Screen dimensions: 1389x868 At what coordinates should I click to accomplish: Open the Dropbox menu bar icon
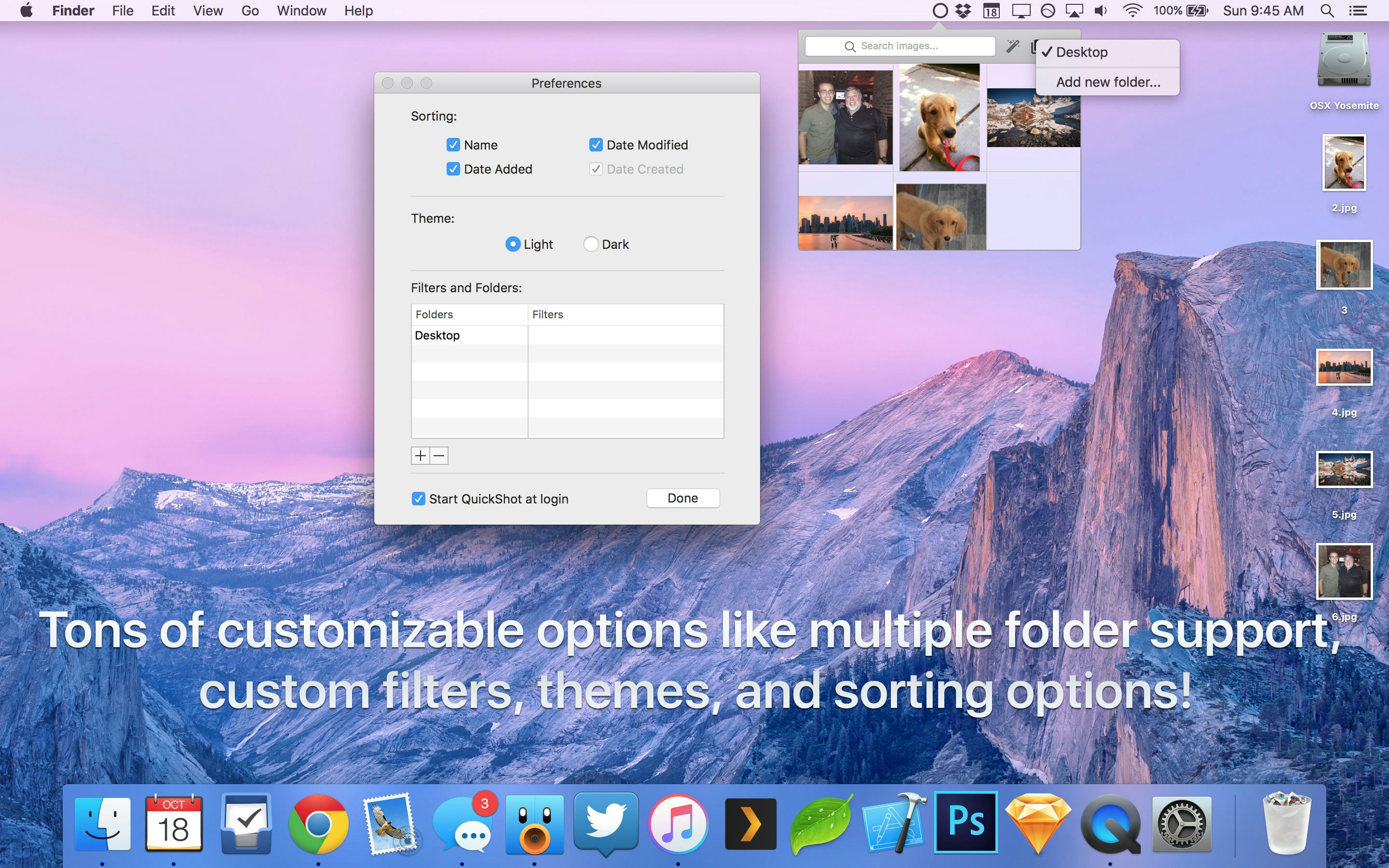click(963, 10)
